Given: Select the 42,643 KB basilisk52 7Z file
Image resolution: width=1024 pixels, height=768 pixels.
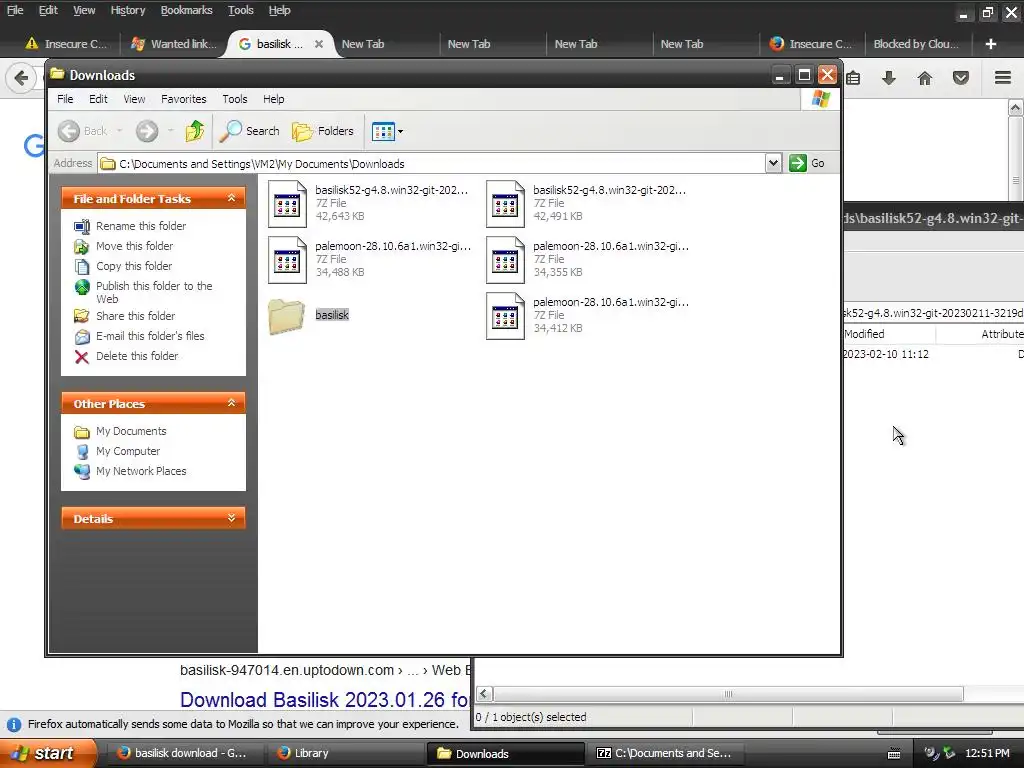Looking at the screenshot, I should coord(369,203).
